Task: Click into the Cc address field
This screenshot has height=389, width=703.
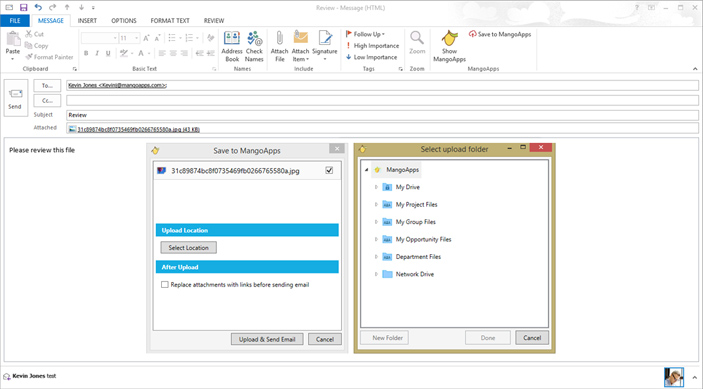Action: 382,100
